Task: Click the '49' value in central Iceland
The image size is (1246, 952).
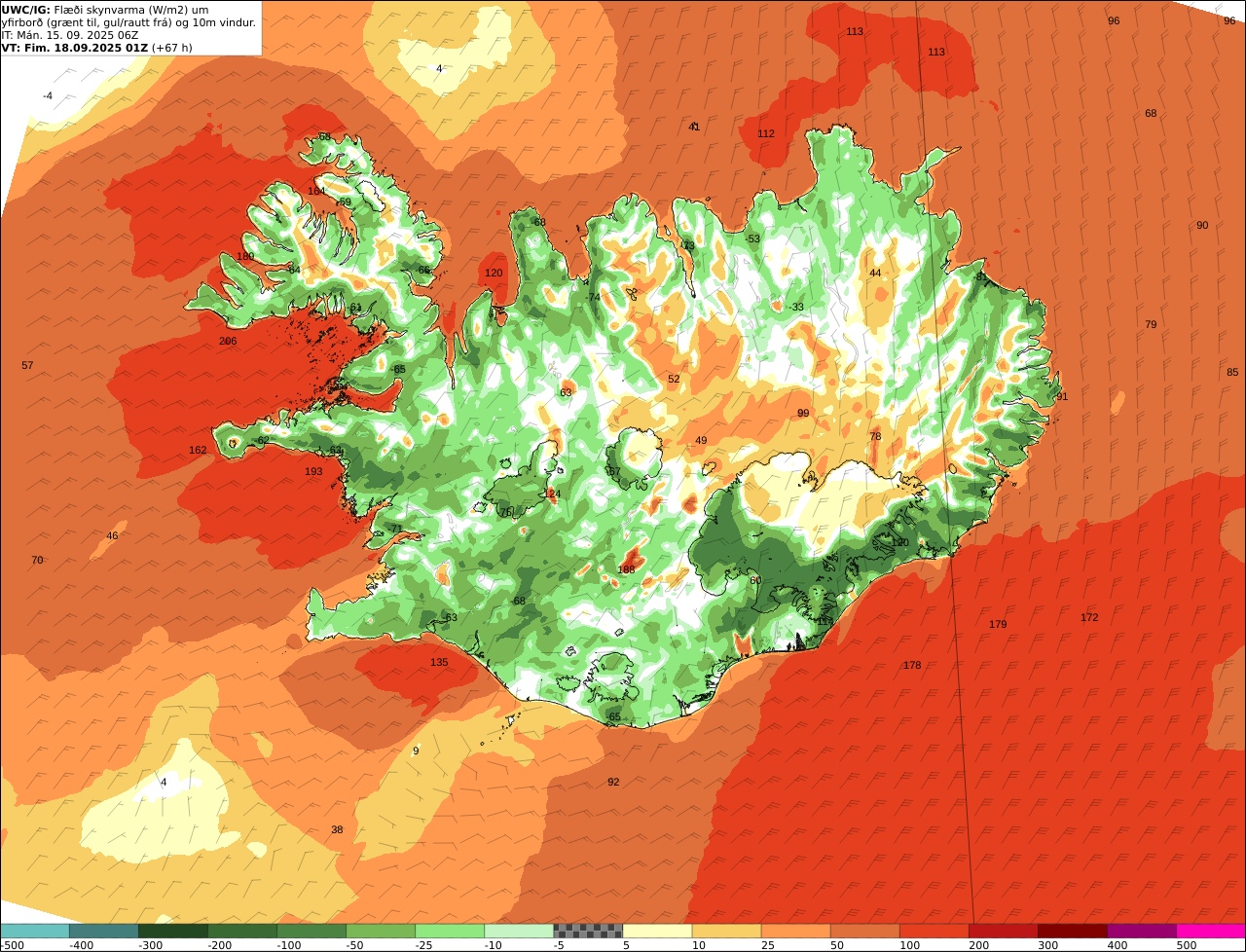Action: pos(701,441)
